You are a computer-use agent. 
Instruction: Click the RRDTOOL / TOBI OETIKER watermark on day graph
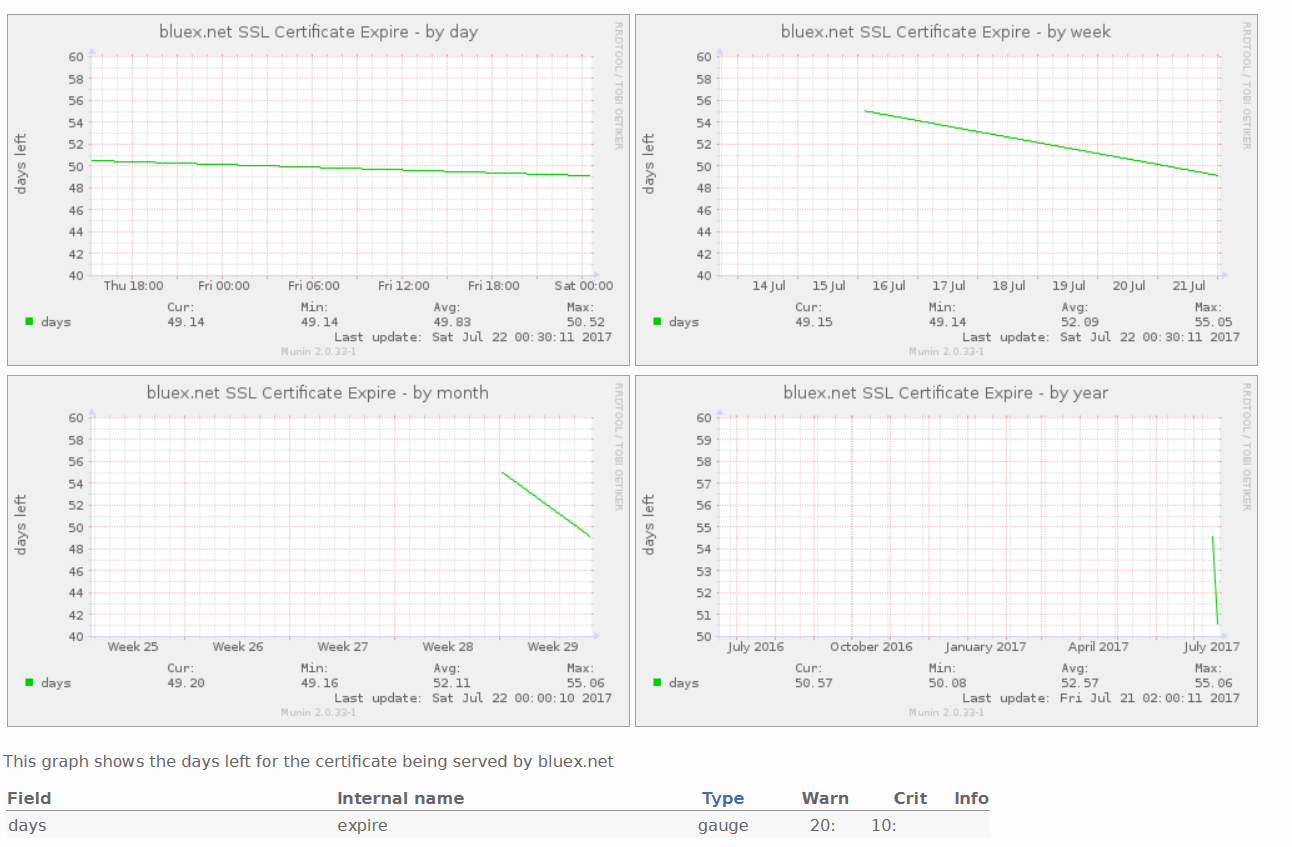click(618, 85)
